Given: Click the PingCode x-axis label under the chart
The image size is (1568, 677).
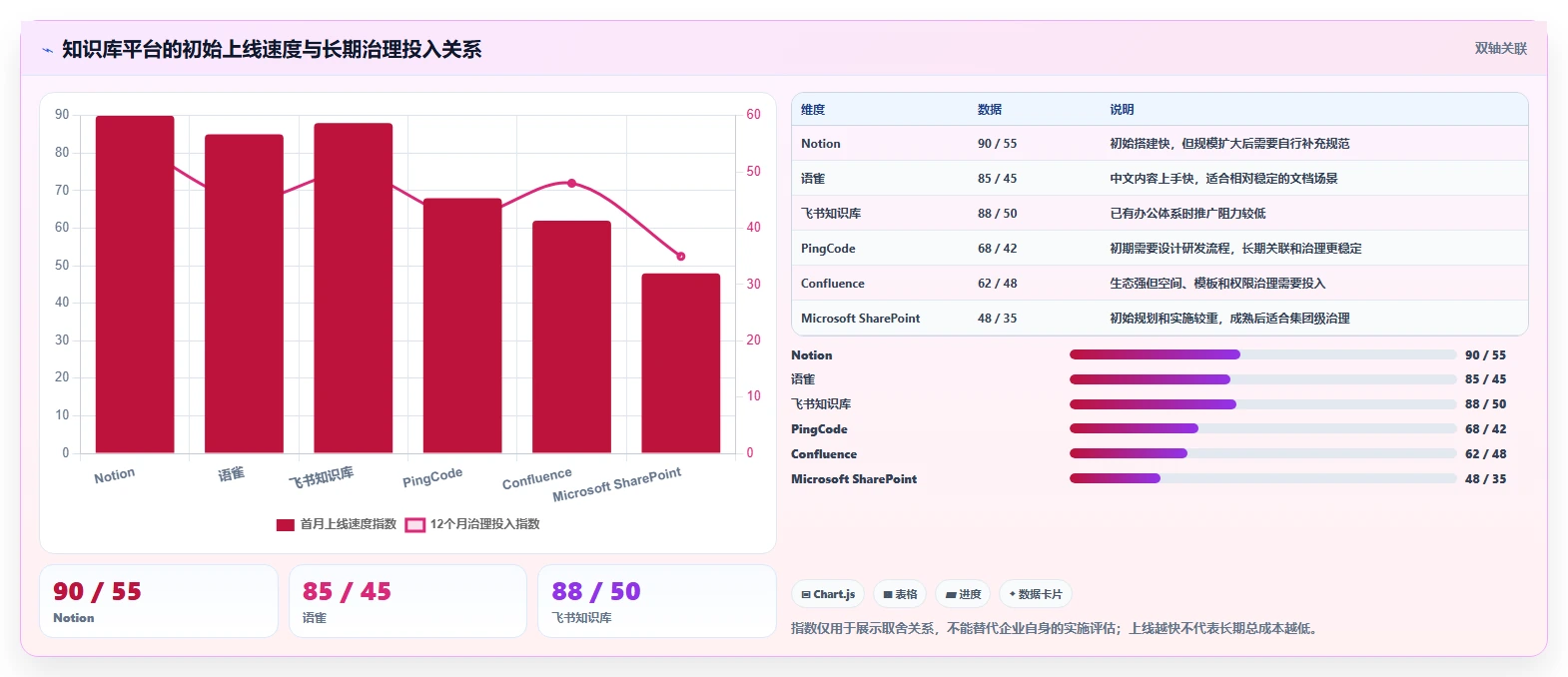Looking at the screenshot, I should click(432, 477).
